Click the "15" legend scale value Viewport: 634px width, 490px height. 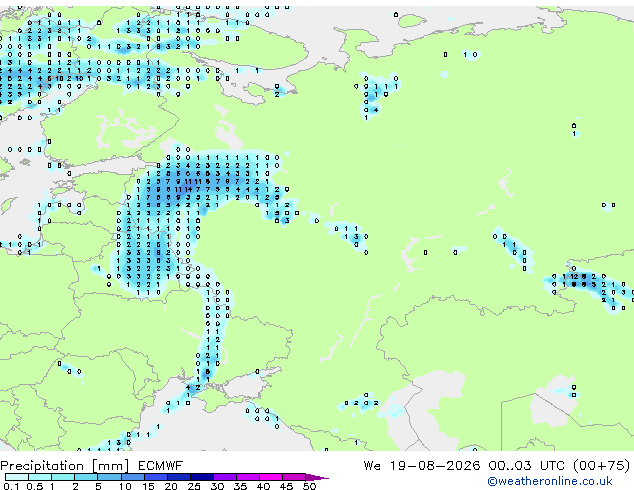pyautogui.click(x=148, y=486)
